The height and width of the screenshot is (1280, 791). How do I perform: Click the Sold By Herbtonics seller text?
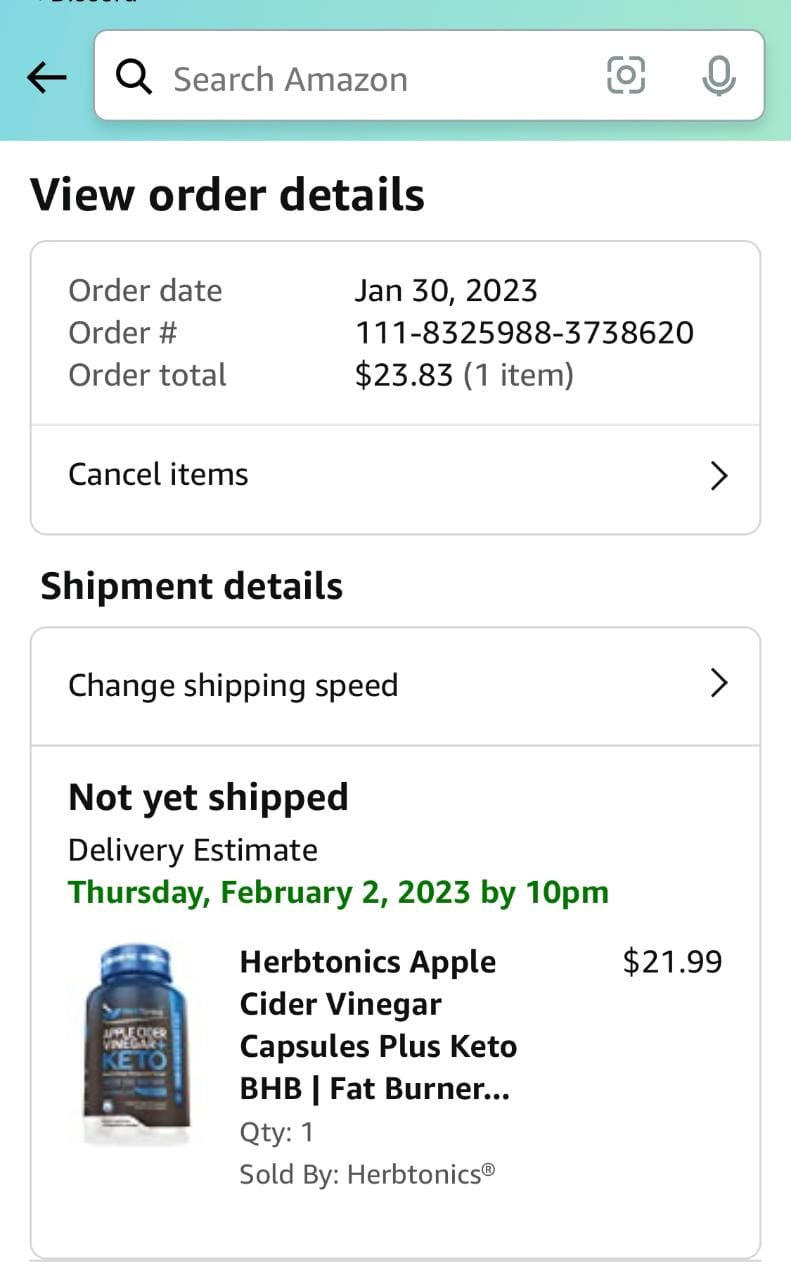pos(367,1174)
